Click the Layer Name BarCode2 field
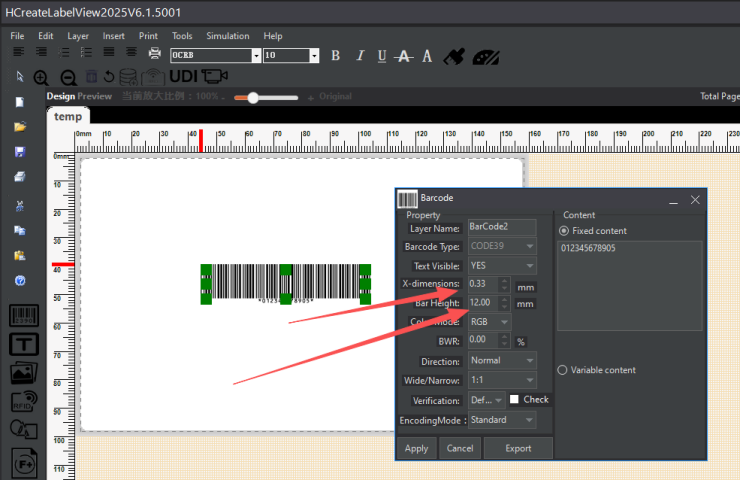Image resolution: width=740 pixels, height=480 pixels. tap(502, 227)
